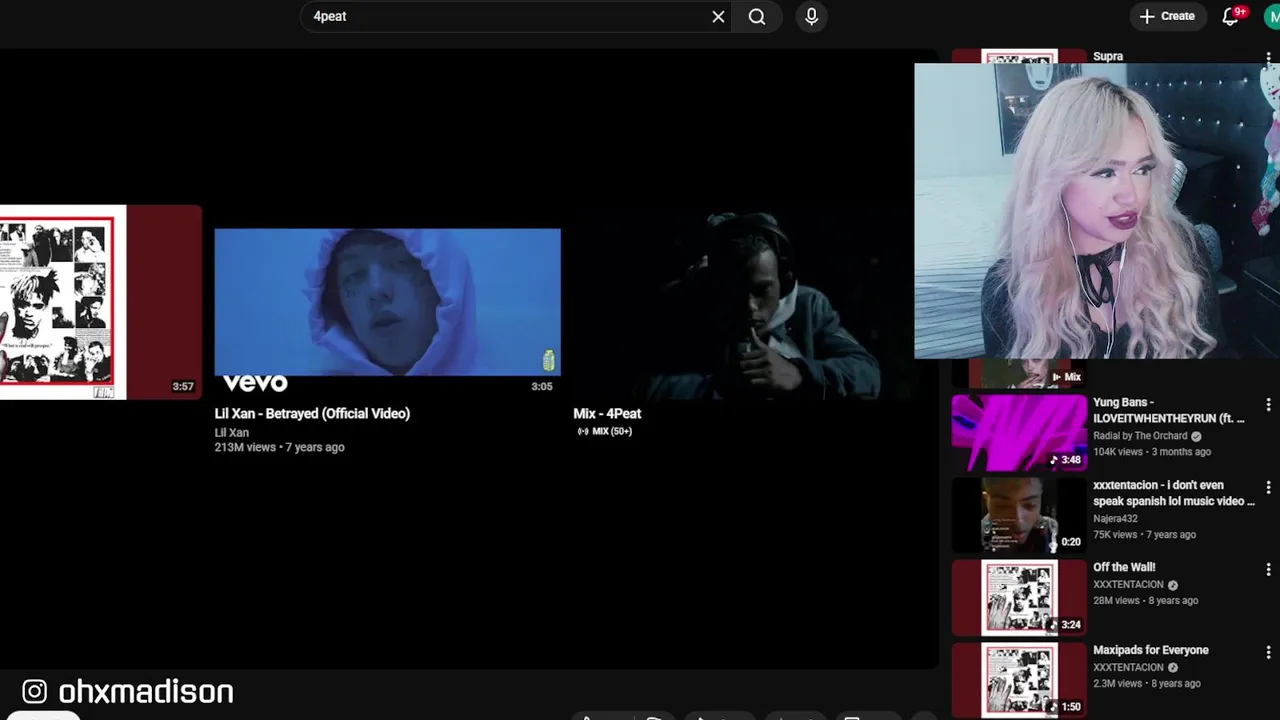Click 75K views • 7 years ago text

click(1144, 535)
